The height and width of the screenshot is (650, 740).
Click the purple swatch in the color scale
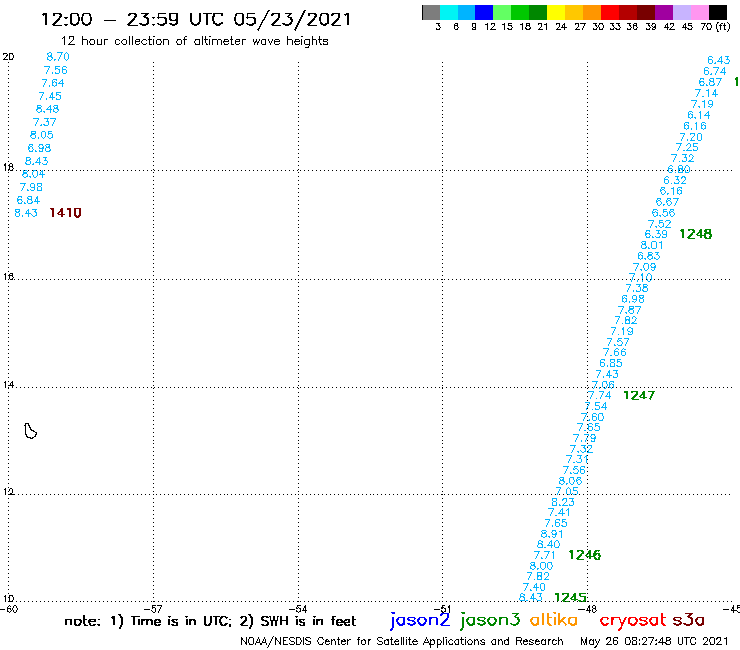664,12
